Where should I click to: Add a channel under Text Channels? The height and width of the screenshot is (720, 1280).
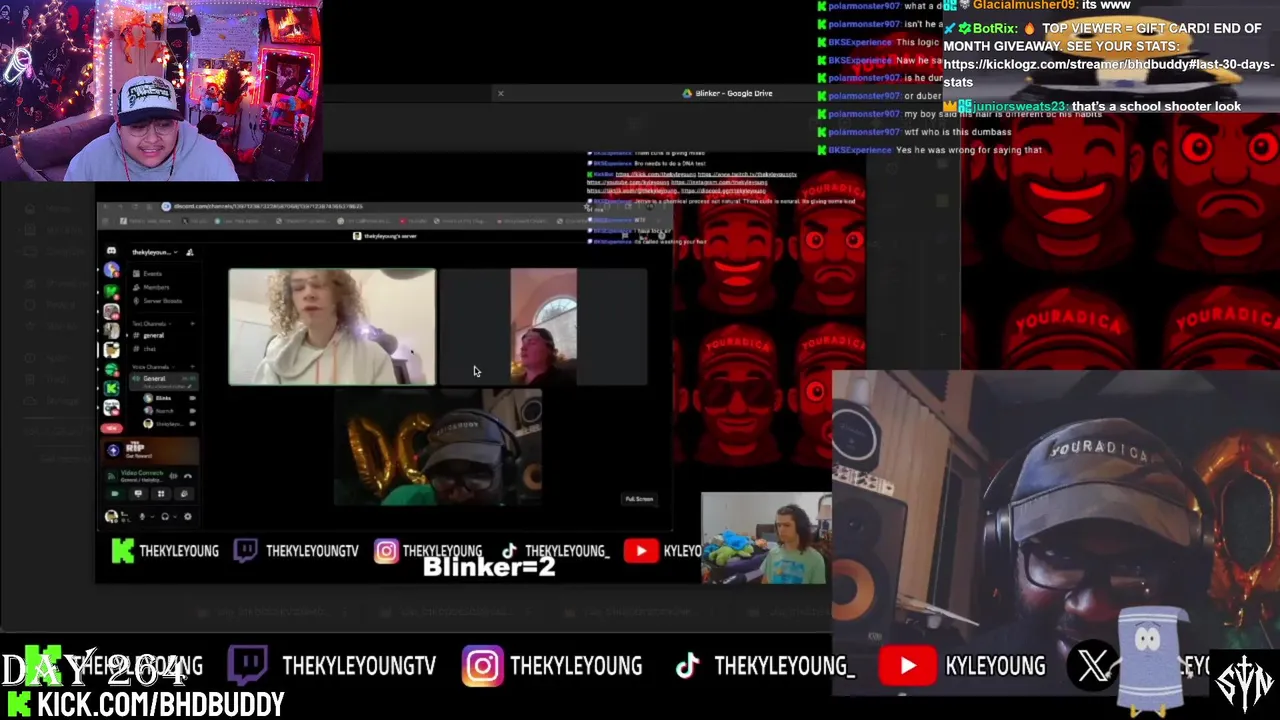(x=193, y=324)
